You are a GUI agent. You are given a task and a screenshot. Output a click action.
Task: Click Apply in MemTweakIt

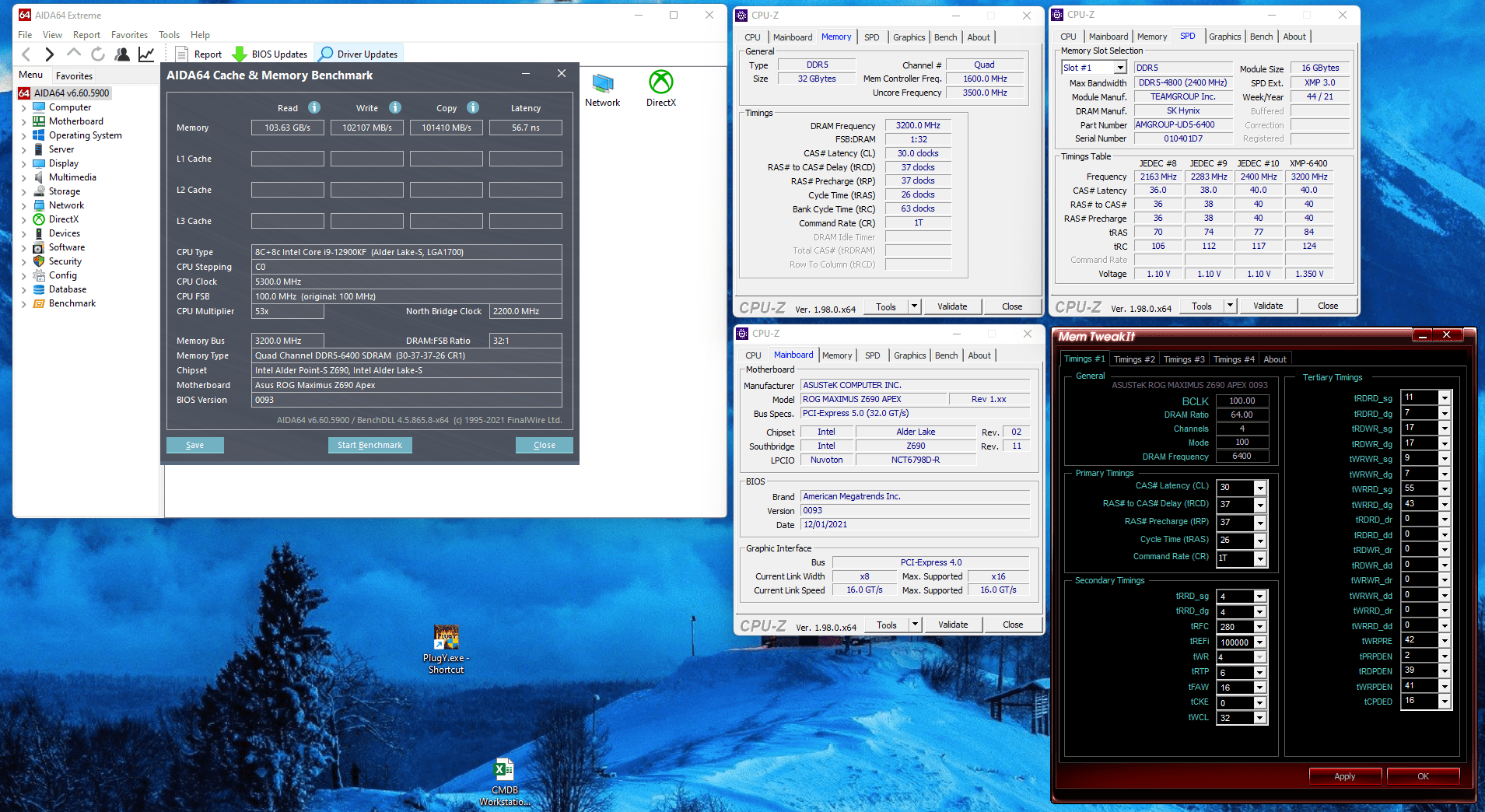1345,776
